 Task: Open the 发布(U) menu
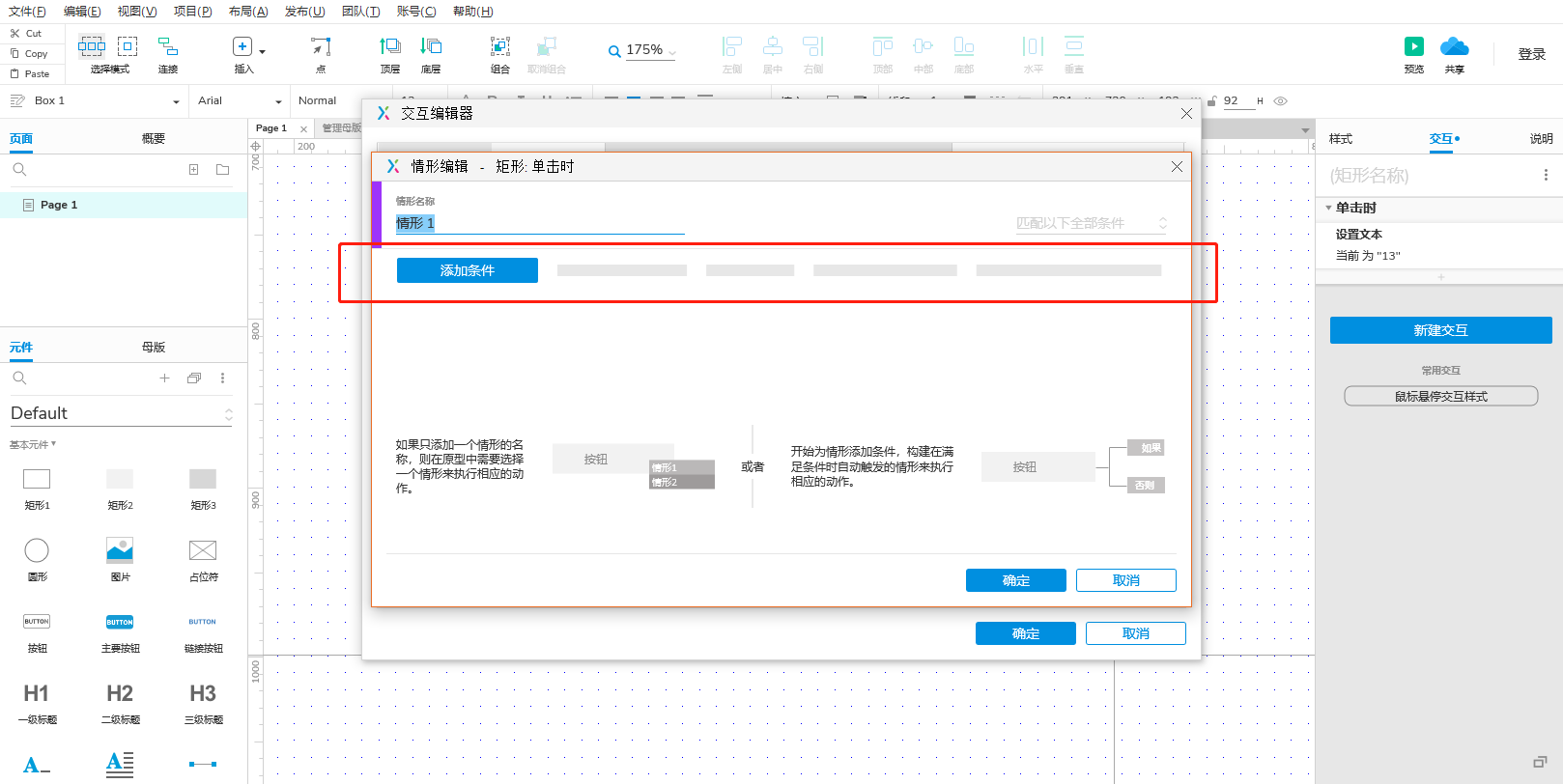304,12
